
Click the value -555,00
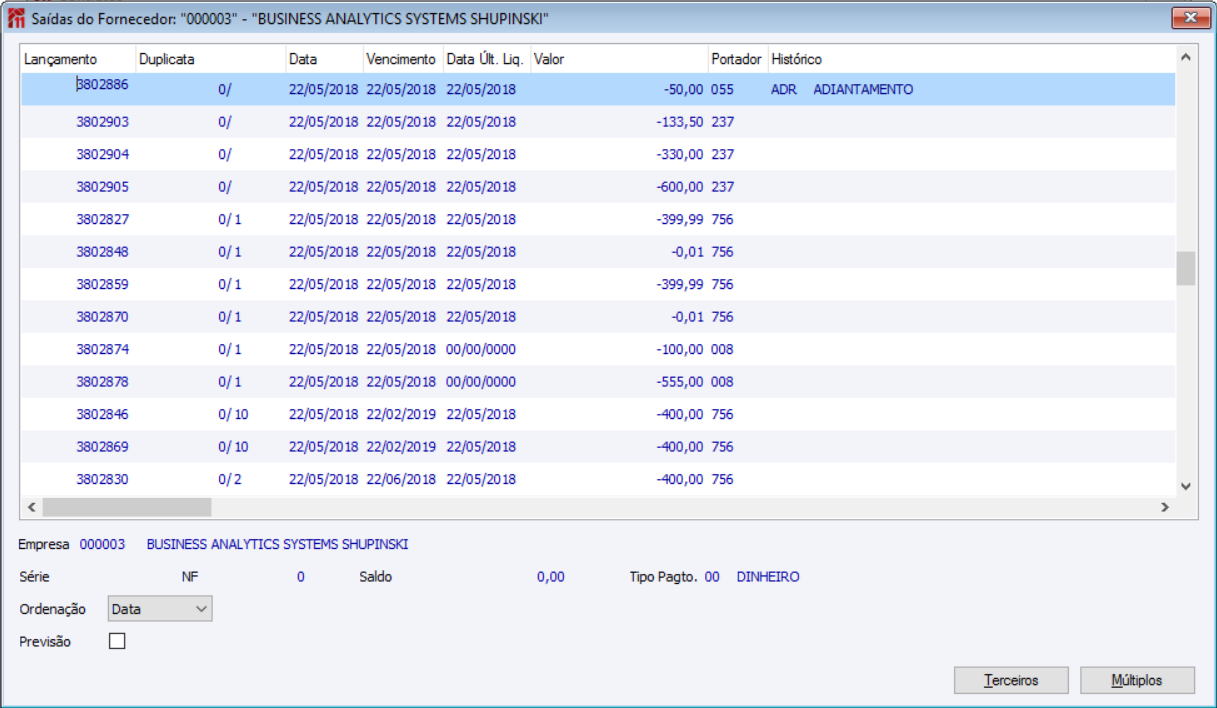pos(680,382)
